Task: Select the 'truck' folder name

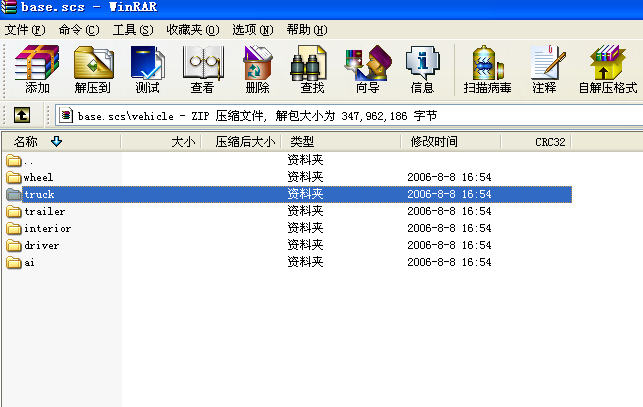Action: coord(39,194)
